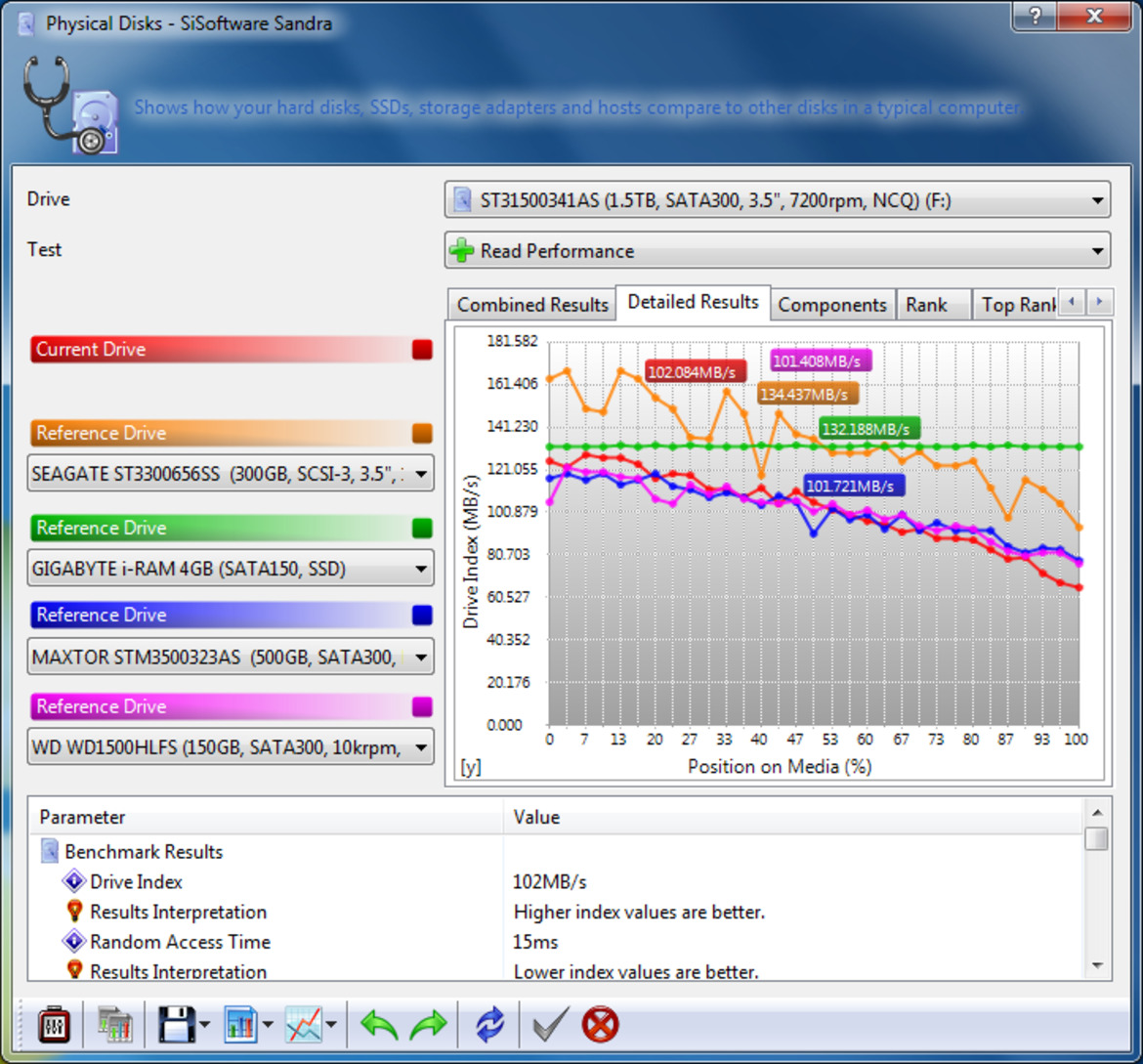
Task: Click the Value column header
Action: point(793,817)
